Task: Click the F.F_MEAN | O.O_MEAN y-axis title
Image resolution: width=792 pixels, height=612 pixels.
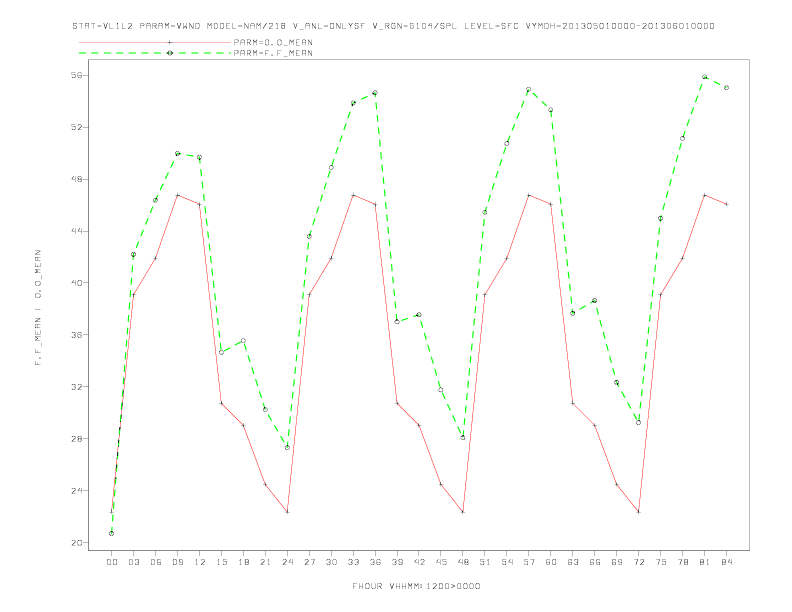Action: pos(38,308)
